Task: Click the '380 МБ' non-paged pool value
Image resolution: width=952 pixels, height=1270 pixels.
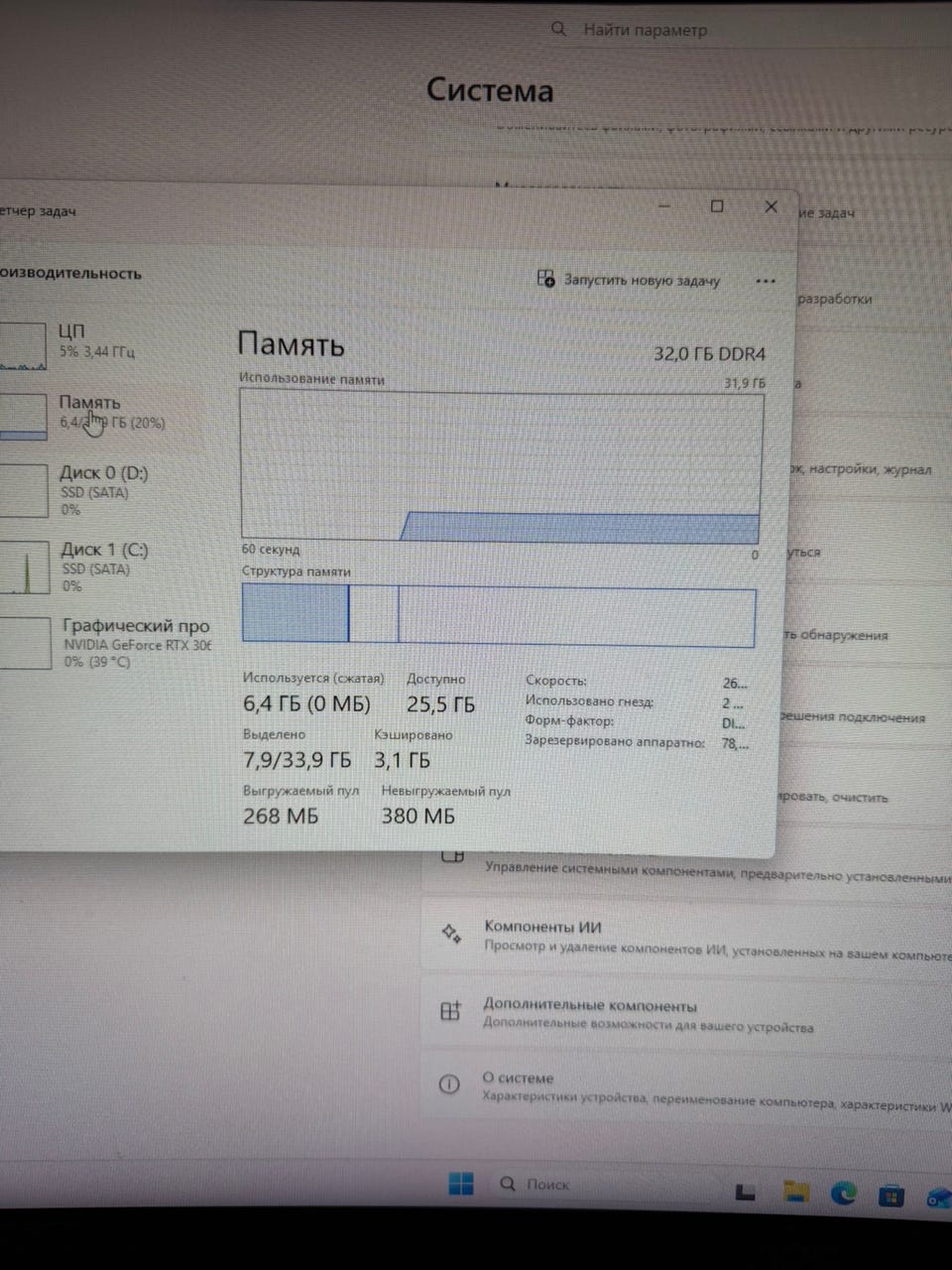Action: pyautogui.click(x=417, y=816)
